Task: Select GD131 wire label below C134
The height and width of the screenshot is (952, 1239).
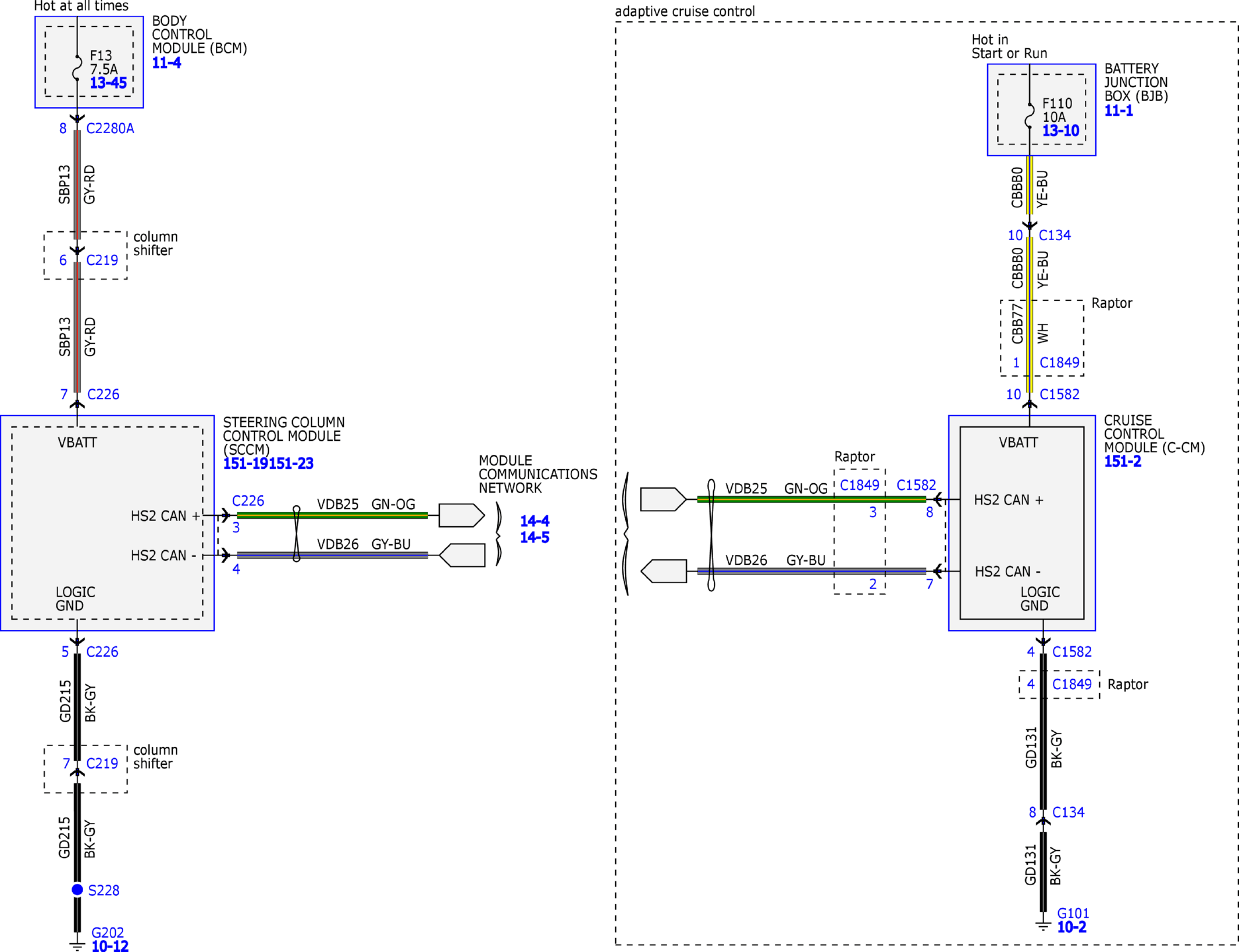Action: pyautogui.click(x=1030, y=865)
